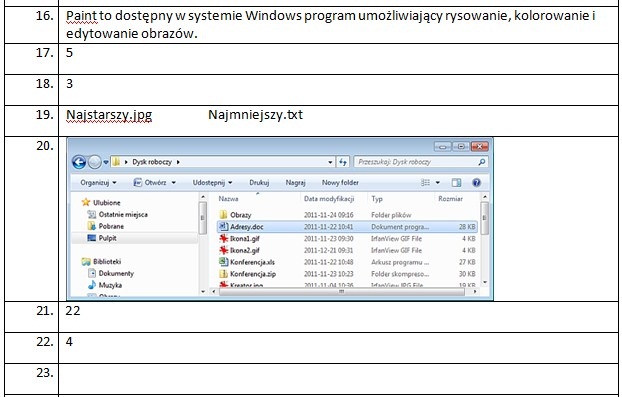Image resolution: width=622 pixels, height=397 pixels.
Task: Click the answer 5 in row 17
Action: click(69, 53)
